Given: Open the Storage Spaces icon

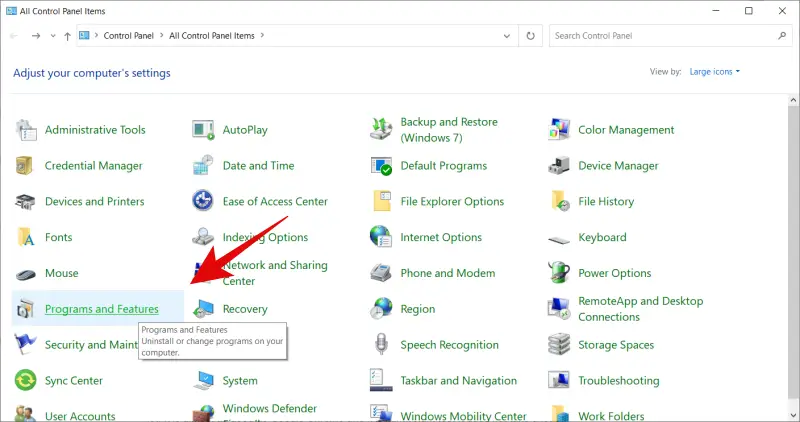Looking at the screenshot, I should click(x=559, y=344).
